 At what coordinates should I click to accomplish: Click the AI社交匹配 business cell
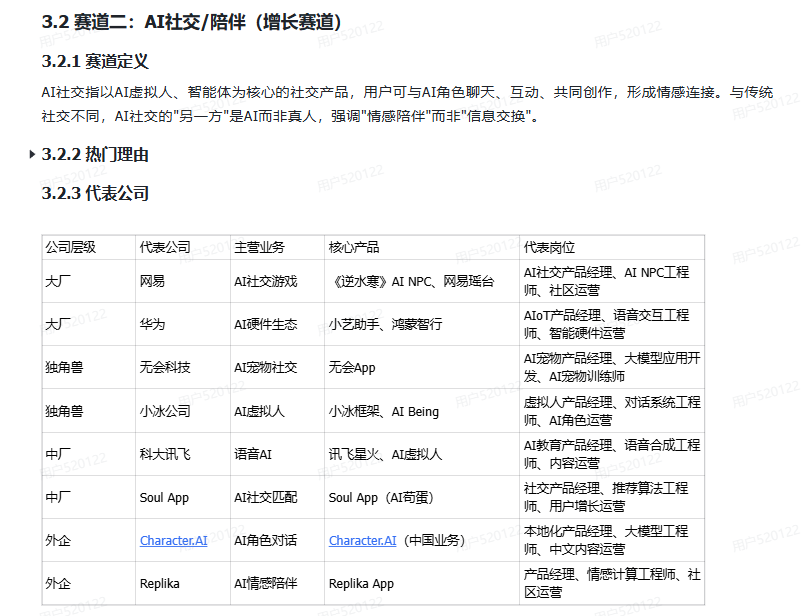pos(265,497)
